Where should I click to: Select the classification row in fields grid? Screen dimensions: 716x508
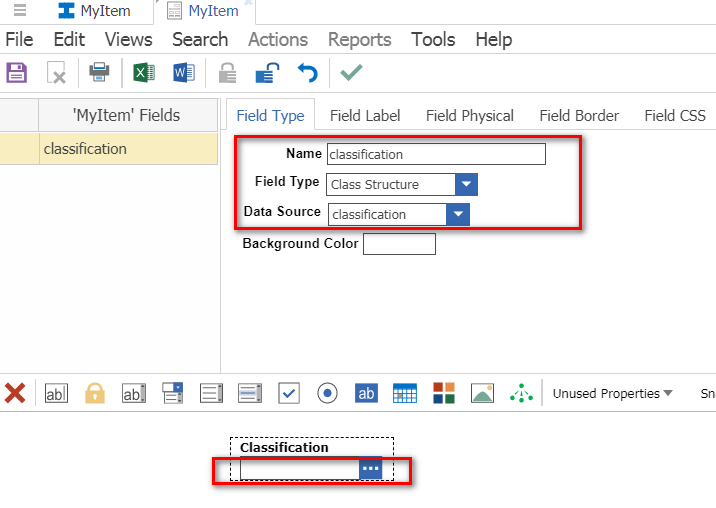(x=109, y=148)
